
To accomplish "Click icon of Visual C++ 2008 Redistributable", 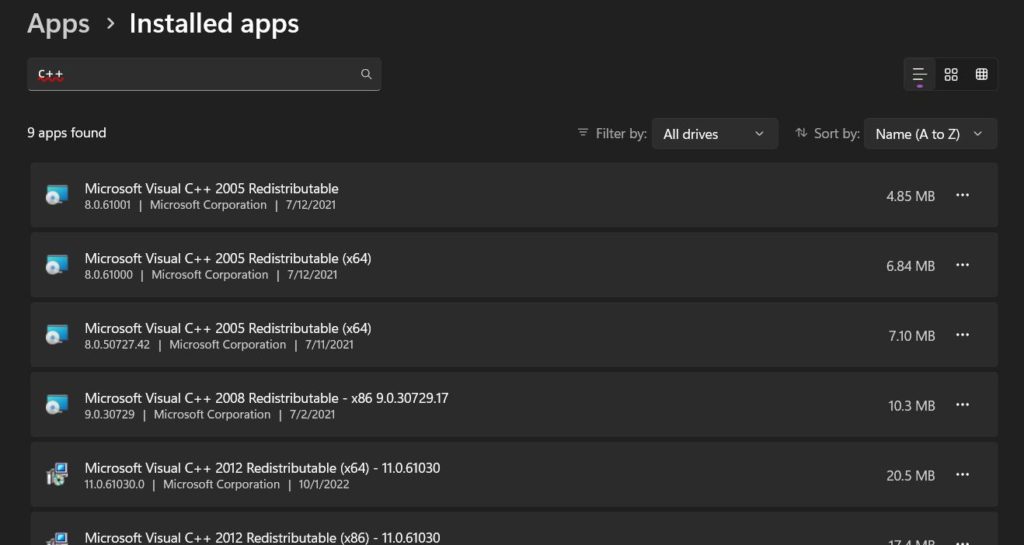I will [57, 405].
